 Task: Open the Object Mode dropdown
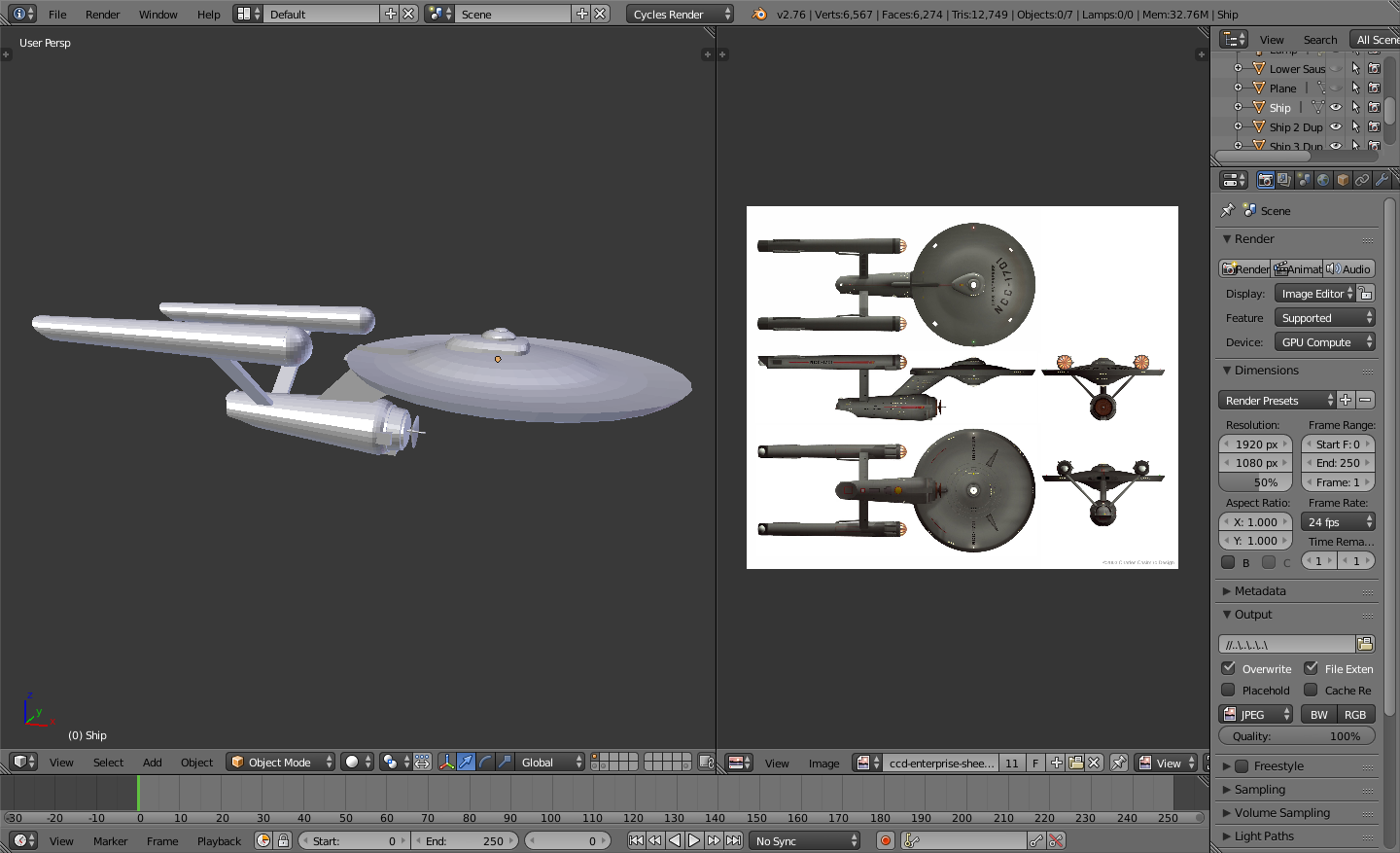[281, 762]
